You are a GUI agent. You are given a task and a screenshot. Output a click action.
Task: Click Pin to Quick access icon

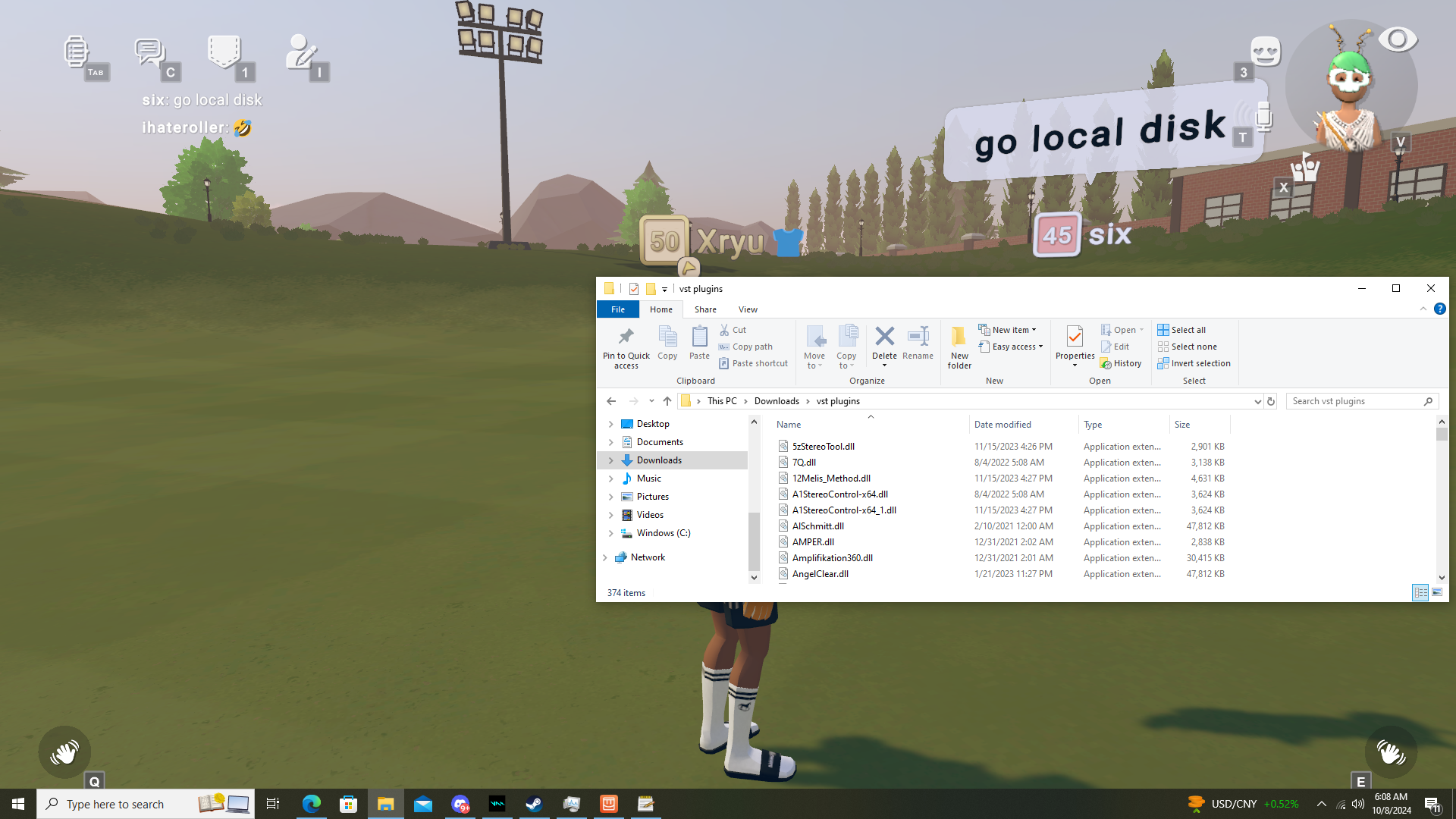point(626,337)
